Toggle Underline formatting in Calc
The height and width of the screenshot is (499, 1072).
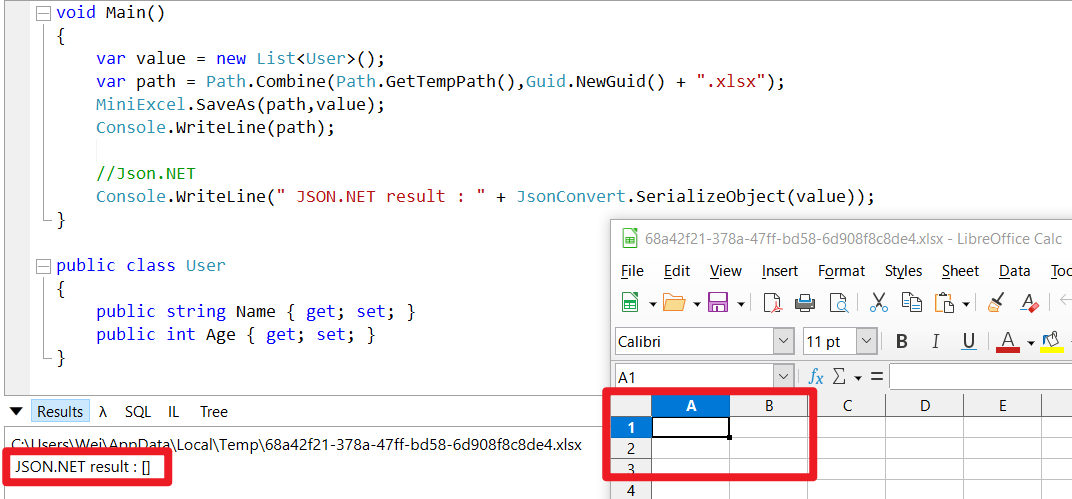(x=968, y=341)
